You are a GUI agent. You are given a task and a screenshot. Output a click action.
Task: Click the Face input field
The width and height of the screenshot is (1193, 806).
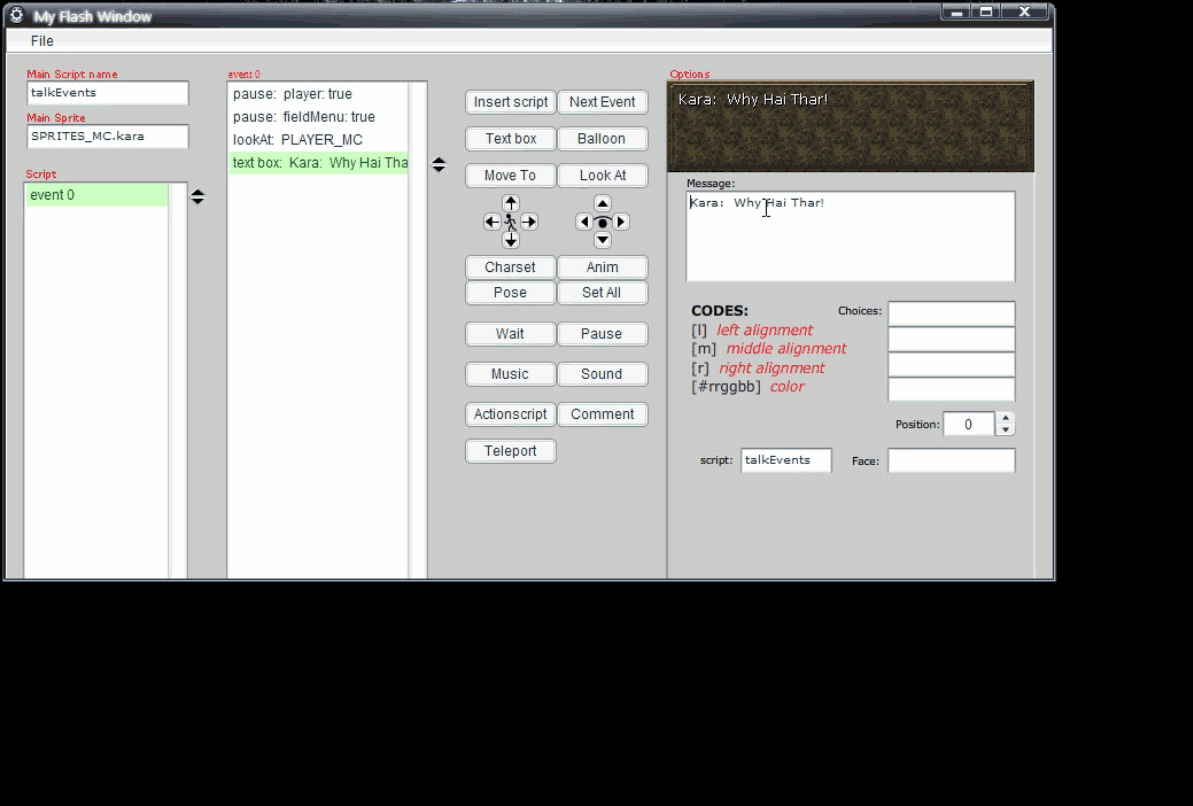(951, 460)
